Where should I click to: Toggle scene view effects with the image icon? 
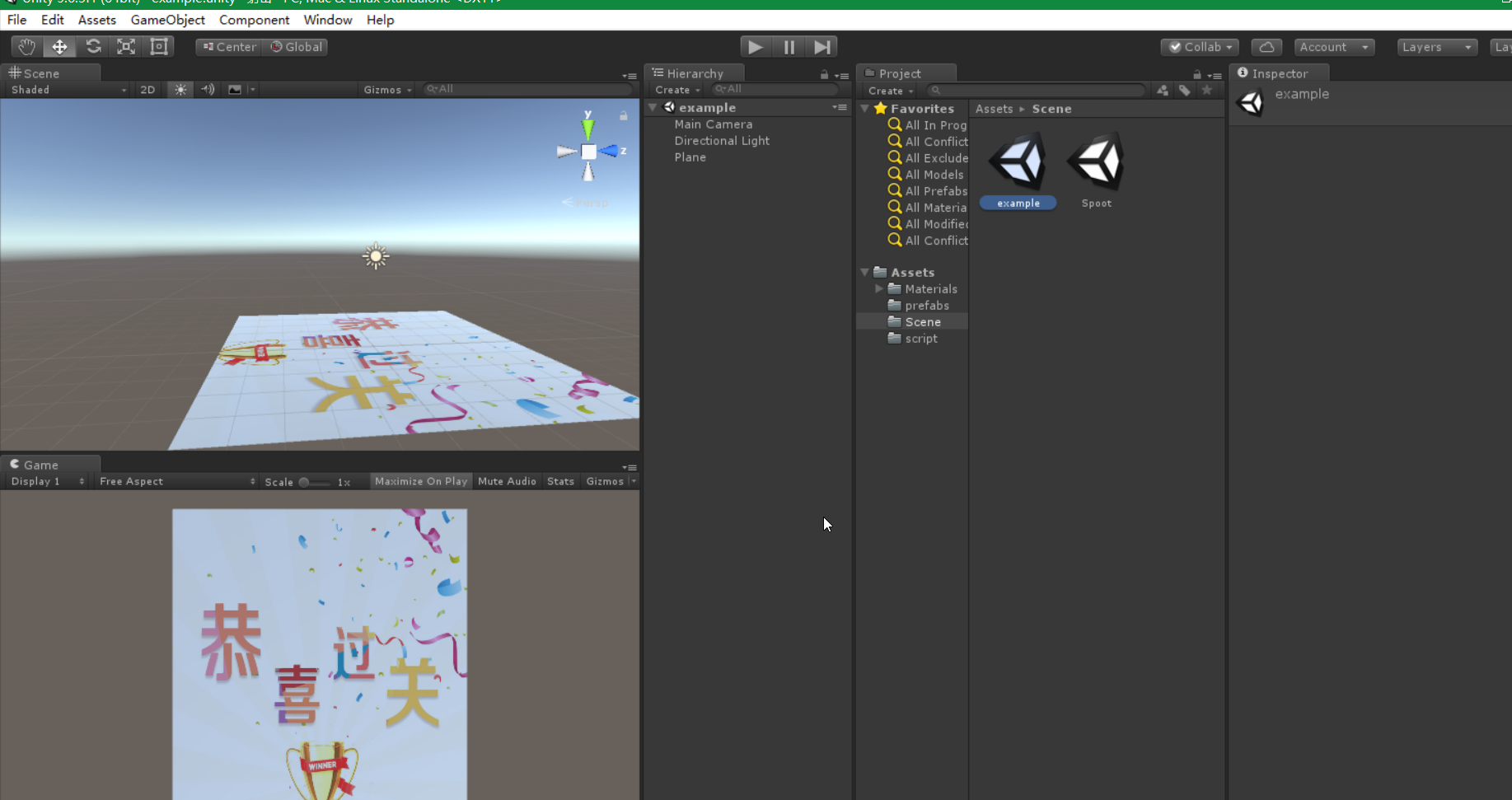(235, 89)
